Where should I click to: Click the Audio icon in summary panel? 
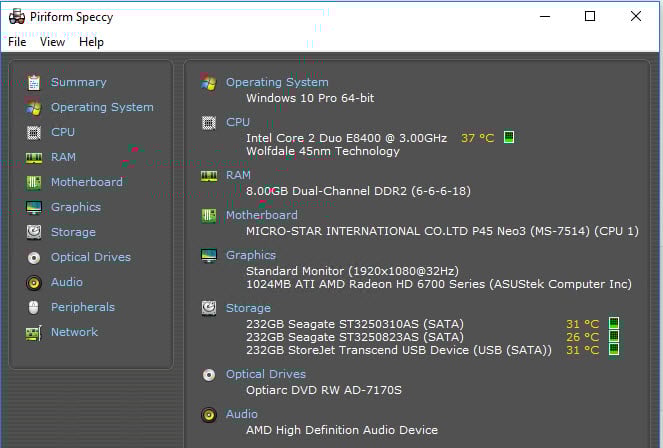209,415
